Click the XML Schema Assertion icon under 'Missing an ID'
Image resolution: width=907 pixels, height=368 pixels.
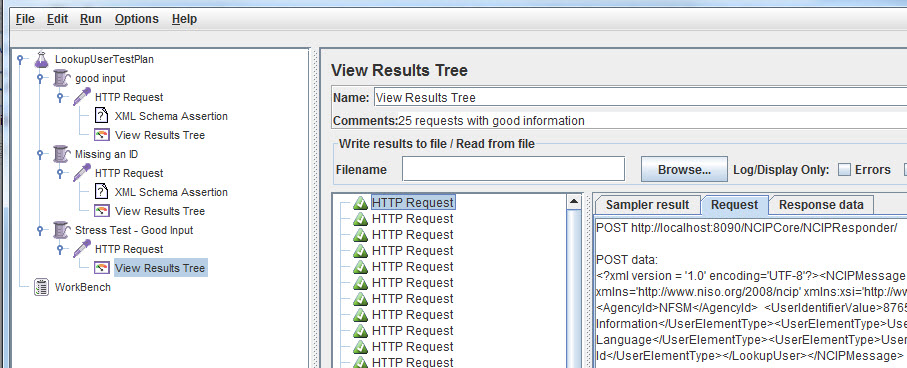tap(101, 192)
